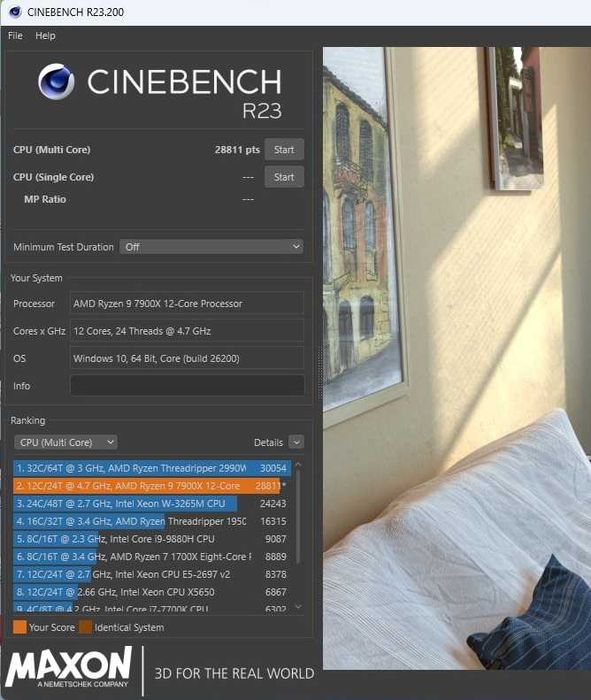Select Ryzen 7 1700X ranking row
The height and width of the screenshot is (700, 591).
(x=152, y=557)
